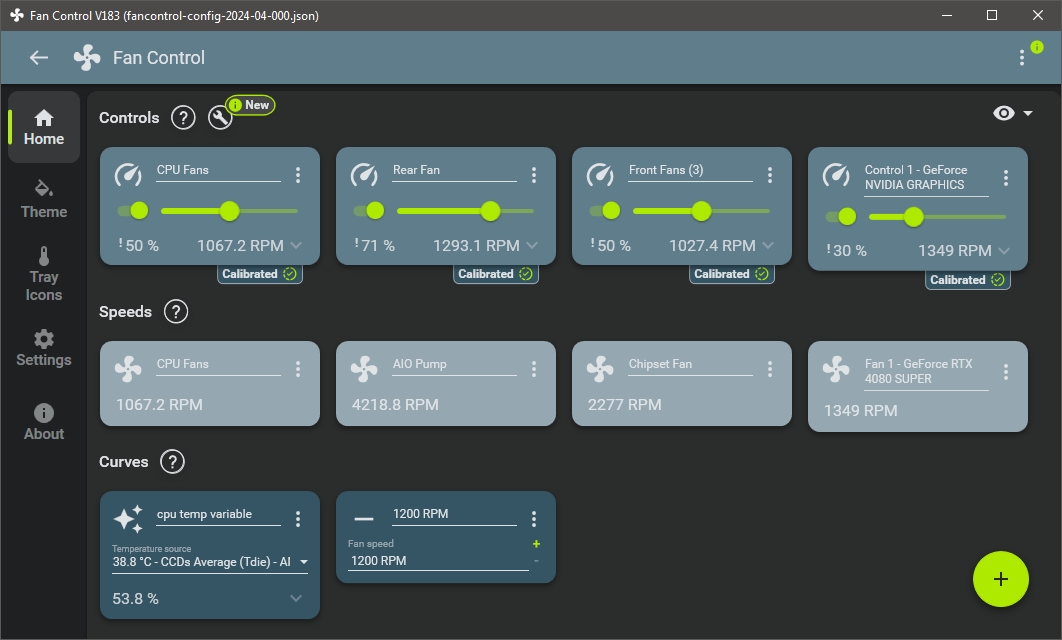Click the gauge icon on the CPU Fans control card
Viewport: 1062px width, 640px height.
(128, 176)
